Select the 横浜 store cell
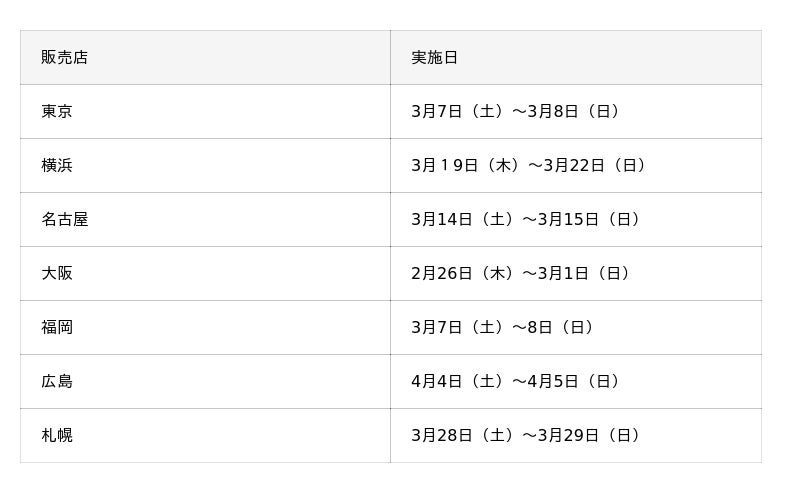The width and height of the screenshot is (800, 493). point(57,166)
